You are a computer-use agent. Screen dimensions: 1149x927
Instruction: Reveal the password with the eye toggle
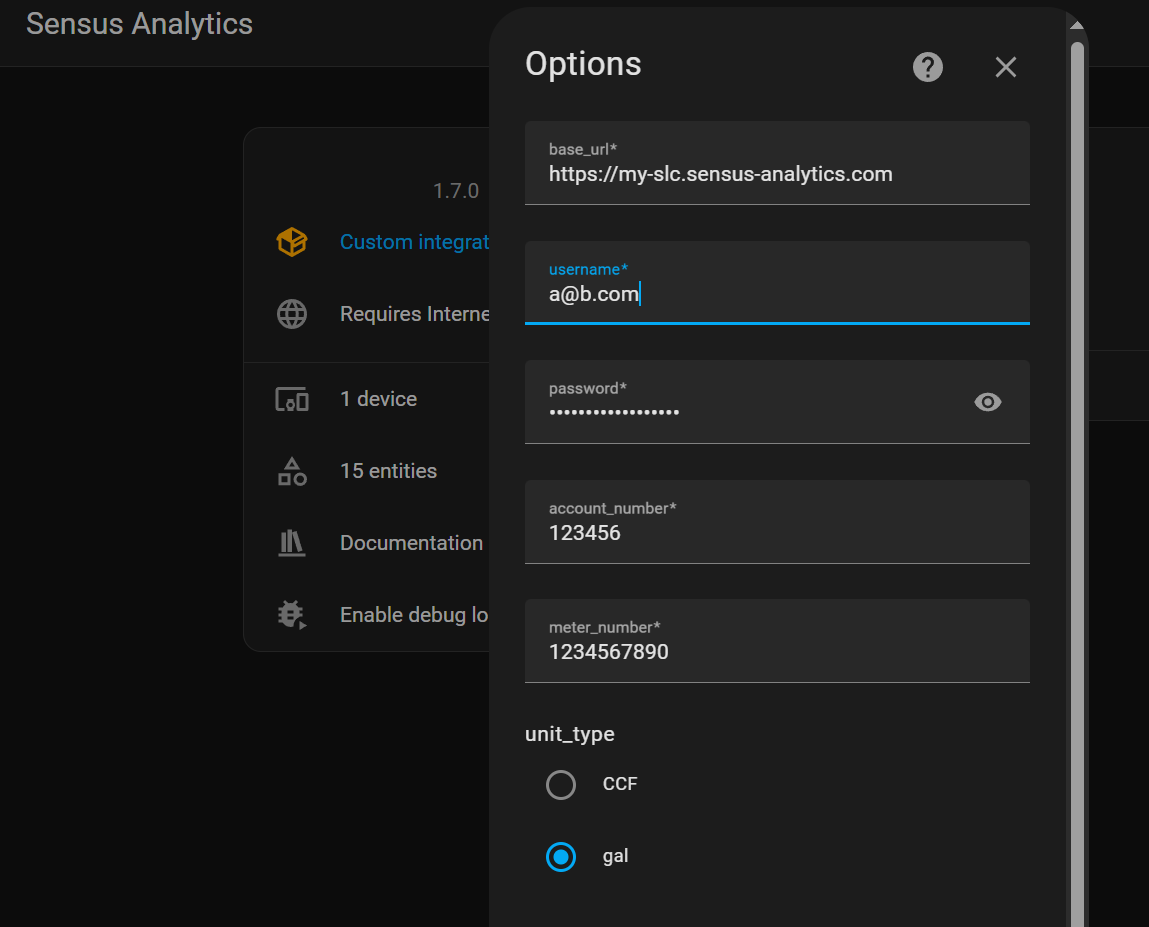[988, 402]
